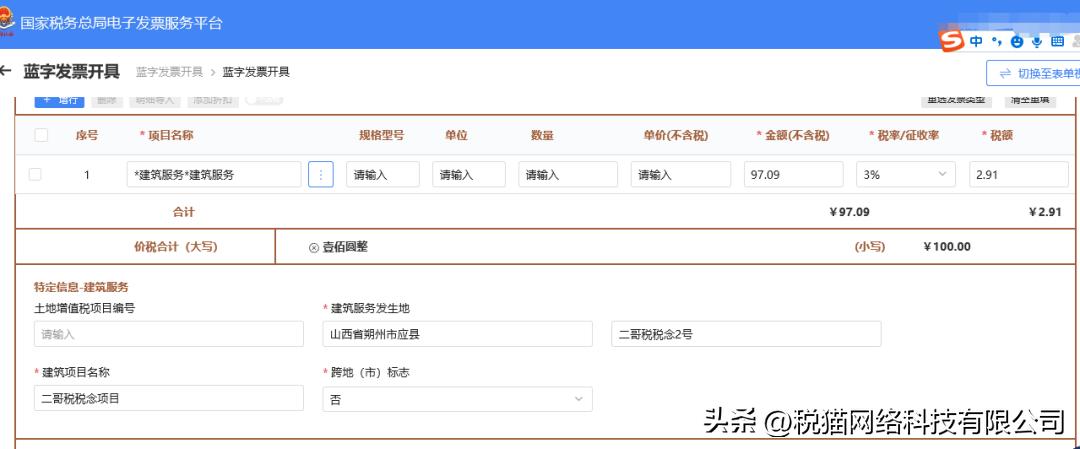Open the Sogou input method logo
Image resolution: width=1080 pixels, height=449 pixels.
pyautogui.click(x=953, y=41)
